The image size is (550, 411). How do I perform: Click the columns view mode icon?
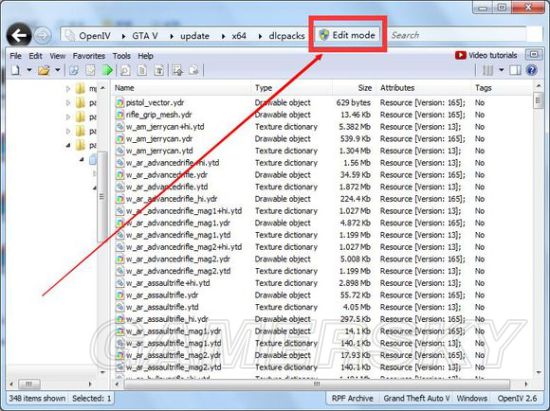click(x=488, y=70)
